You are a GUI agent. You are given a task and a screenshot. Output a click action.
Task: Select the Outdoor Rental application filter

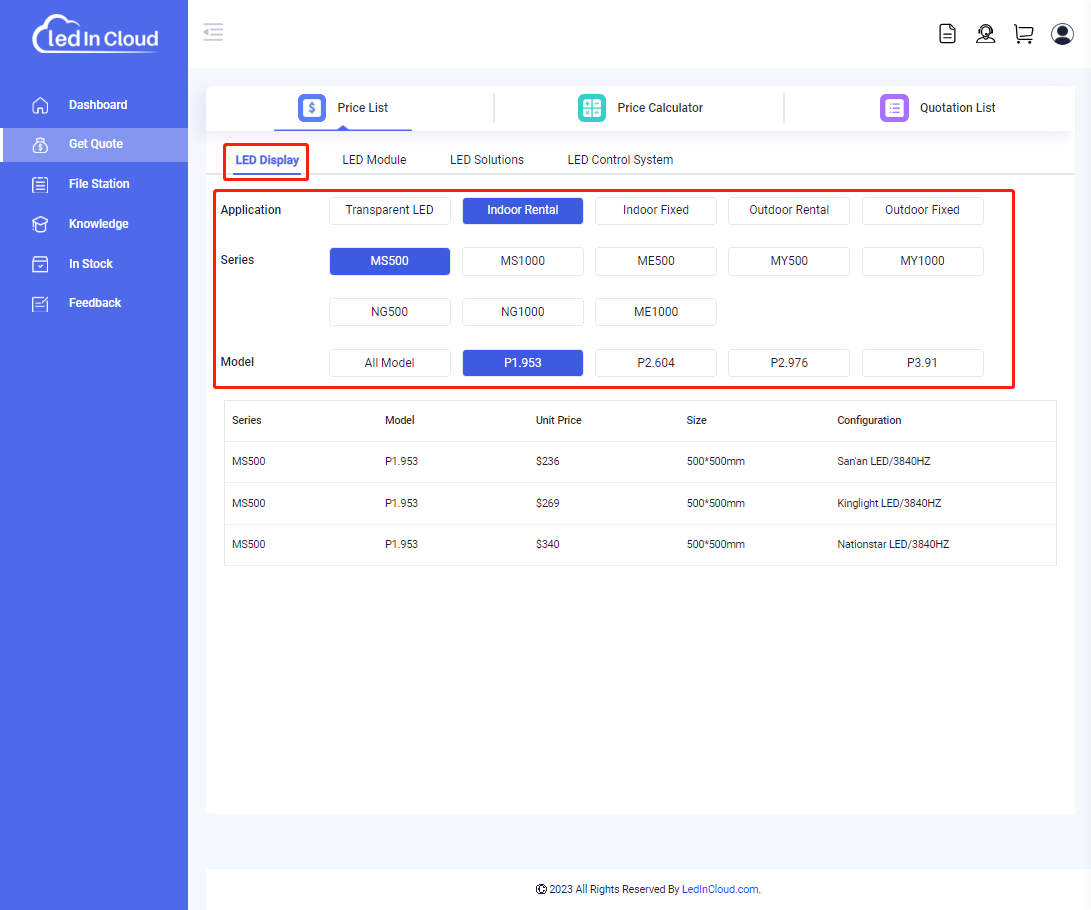pos(789,211)
